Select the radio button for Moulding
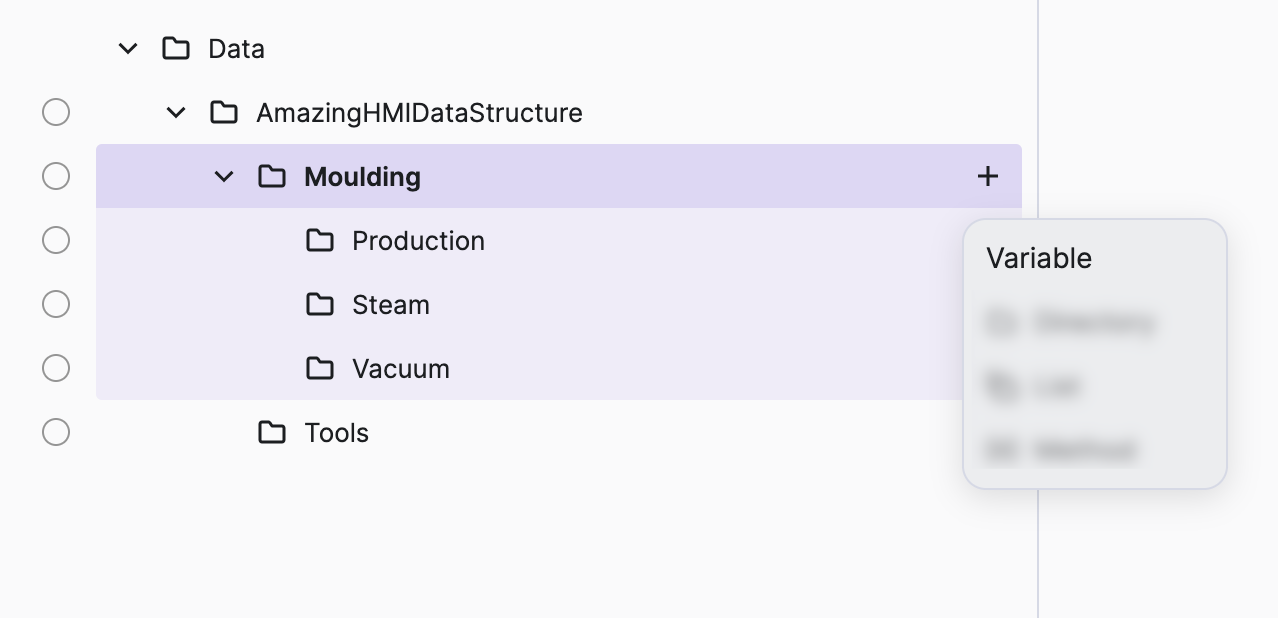Screen dimensions: 1278x618 56,177
